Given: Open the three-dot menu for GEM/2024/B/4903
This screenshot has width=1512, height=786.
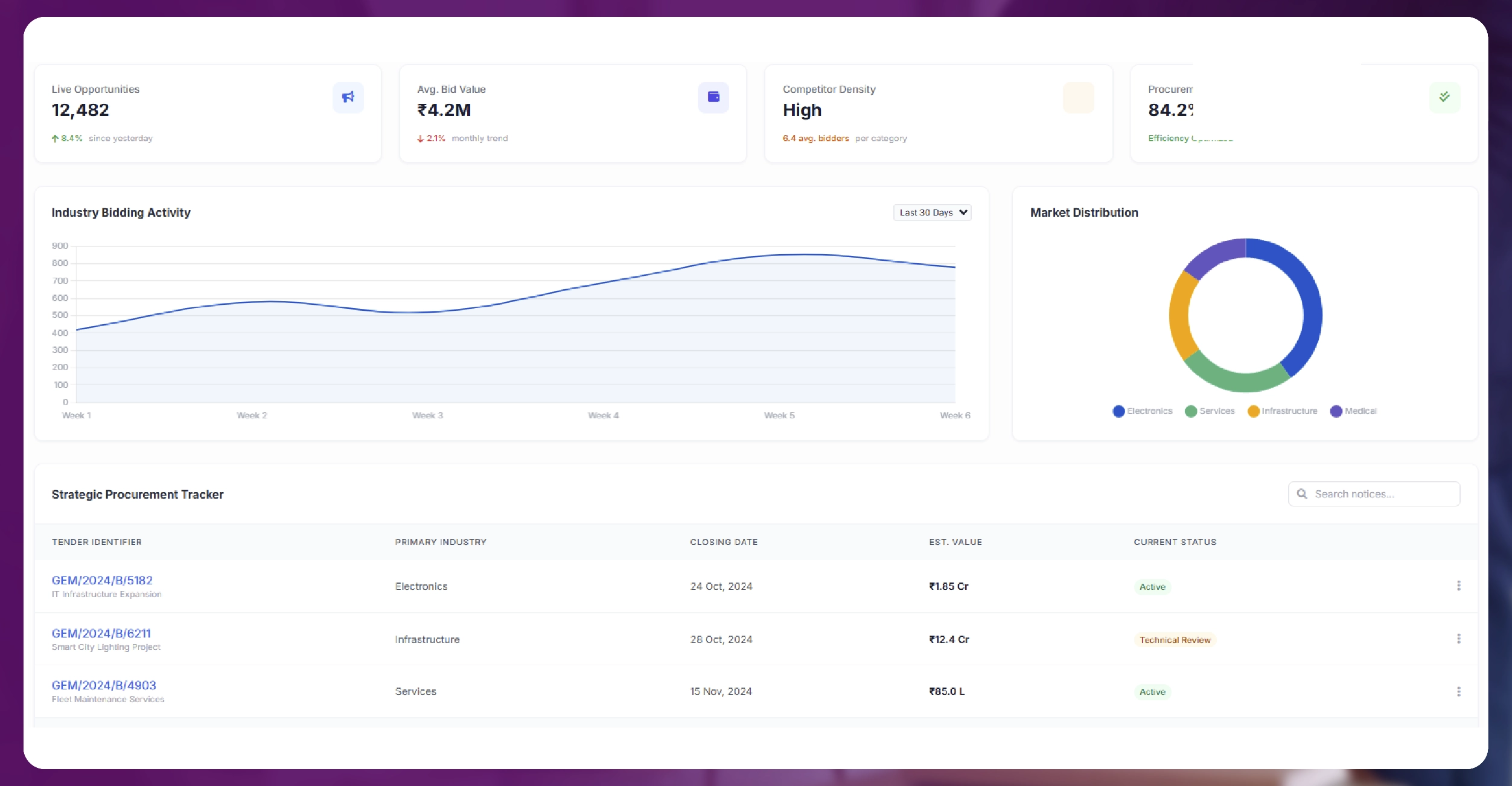Looking at the screenshot, I should tap(1459, 691).
